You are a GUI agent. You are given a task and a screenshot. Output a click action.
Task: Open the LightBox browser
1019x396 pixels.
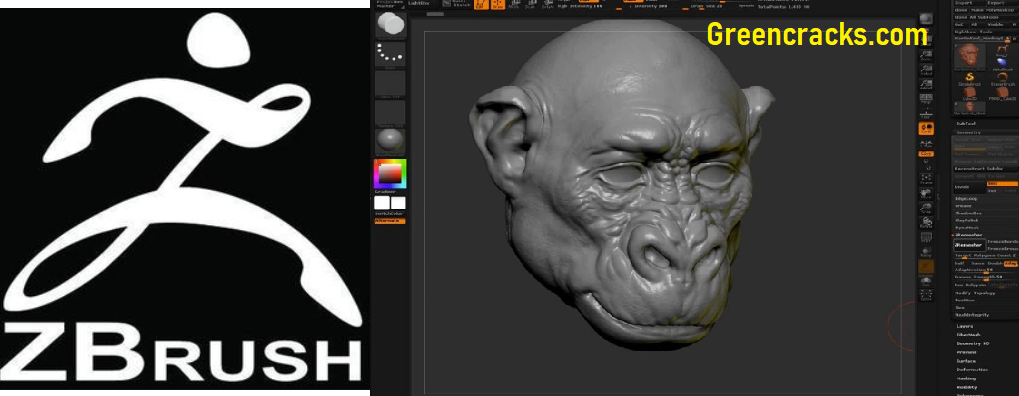point(419,3)
